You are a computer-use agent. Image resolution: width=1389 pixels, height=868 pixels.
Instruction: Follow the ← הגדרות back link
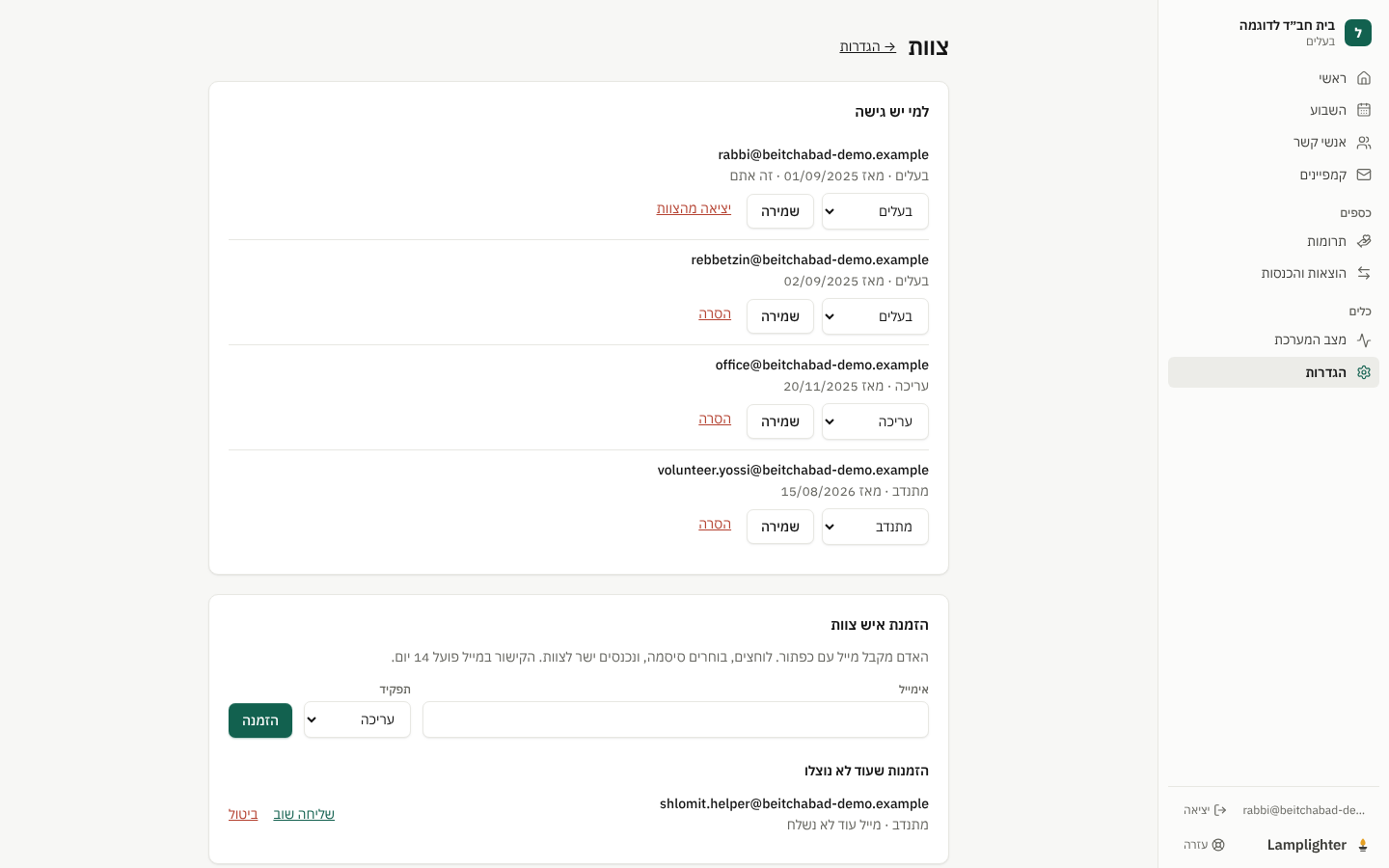pos(868,46)
